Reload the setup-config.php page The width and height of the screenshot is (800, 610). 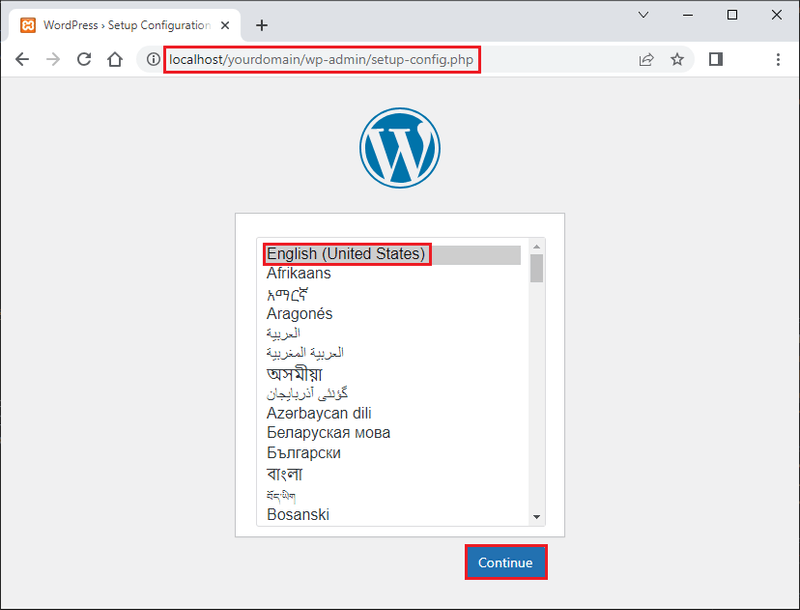[84, 59]
